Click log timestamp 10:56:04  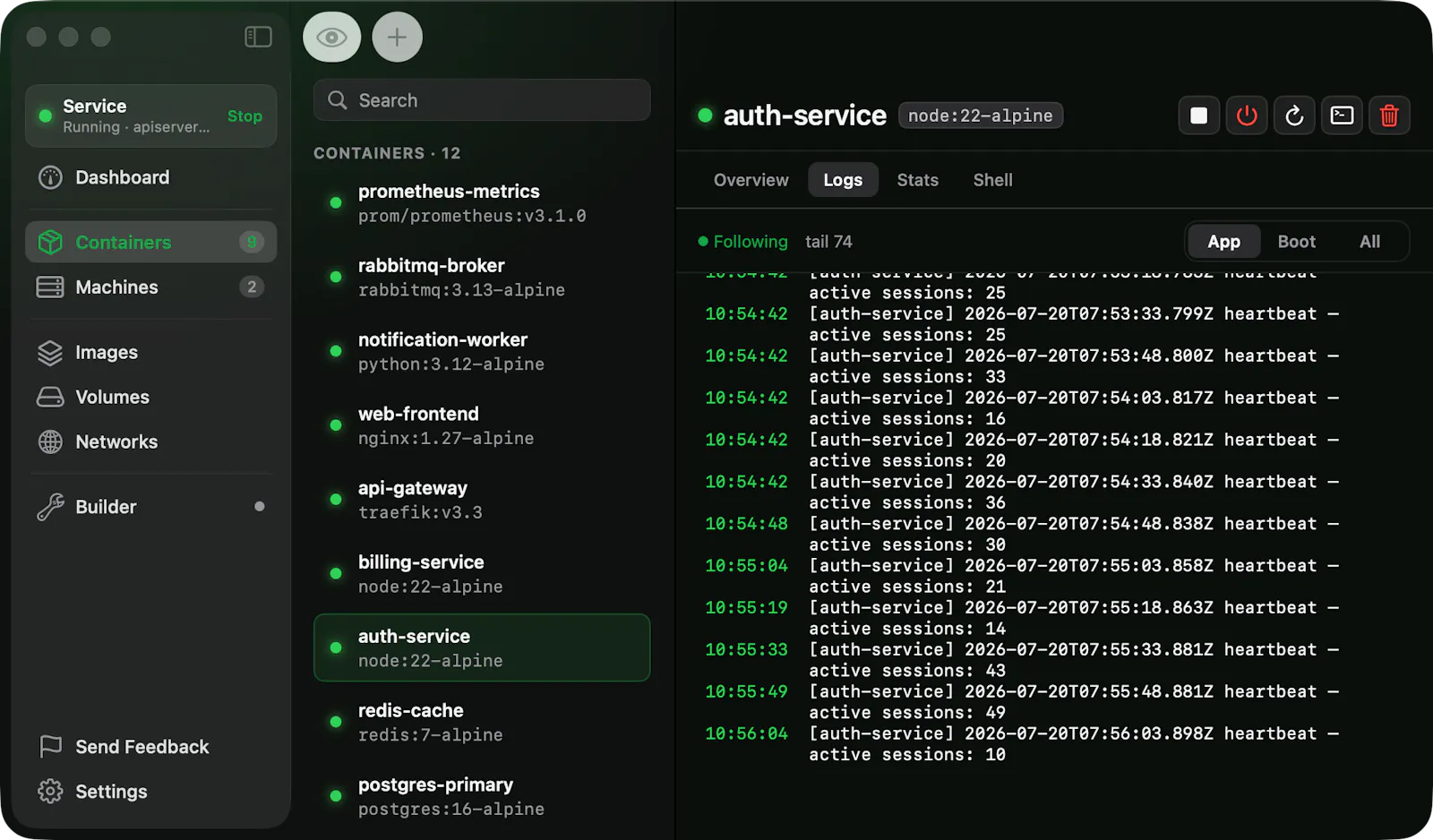point(746,733)
